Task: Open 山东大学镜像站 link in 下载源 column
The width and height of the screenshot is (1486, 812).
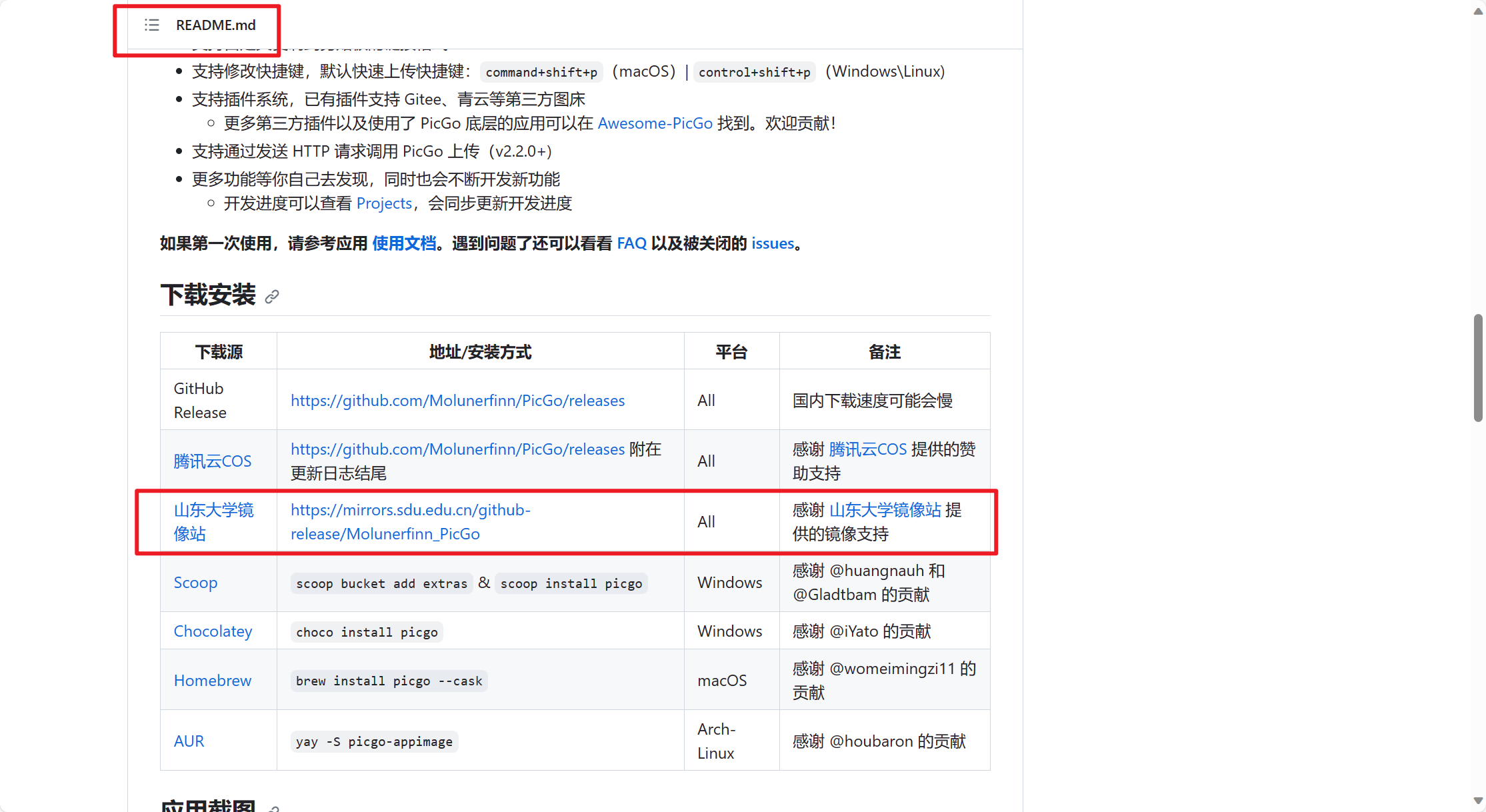Action: (x=214, y=522)
